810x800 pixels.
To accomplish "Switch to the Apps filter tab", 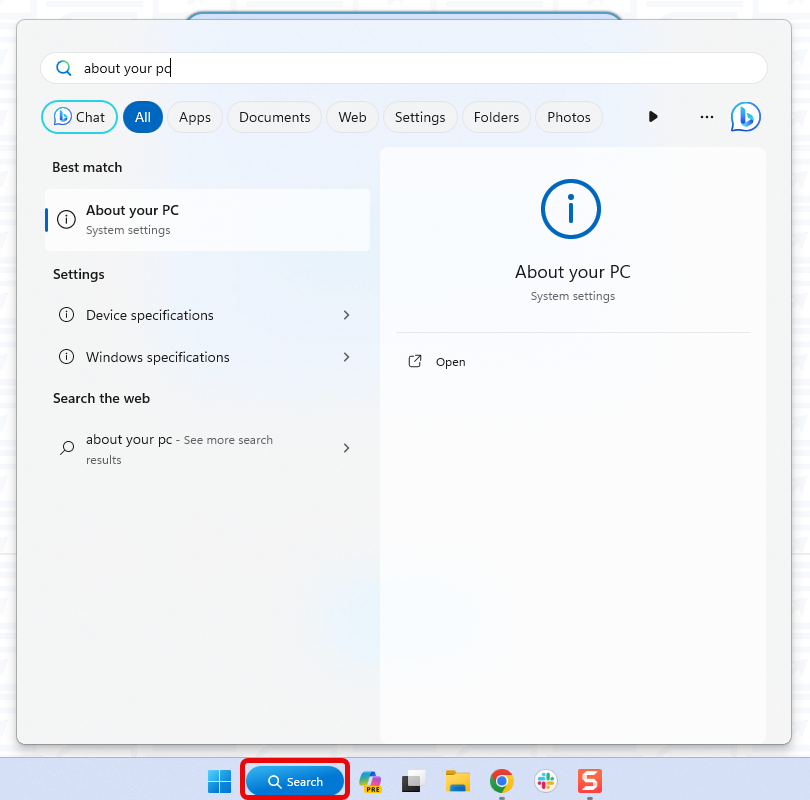I will pos(195,117).
